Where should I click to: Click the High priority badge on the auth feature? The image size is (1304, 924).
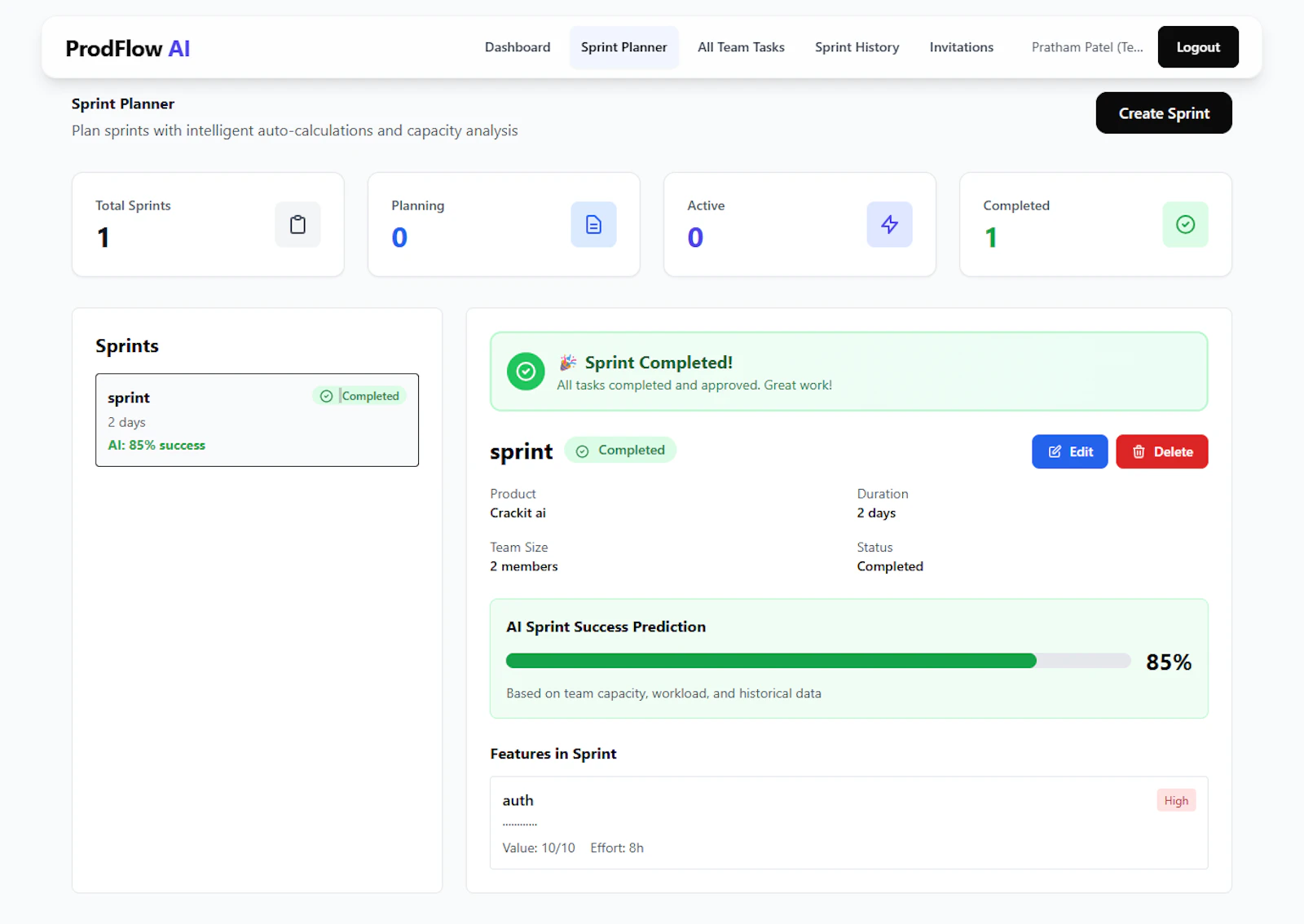click(x=1176, y=799)
